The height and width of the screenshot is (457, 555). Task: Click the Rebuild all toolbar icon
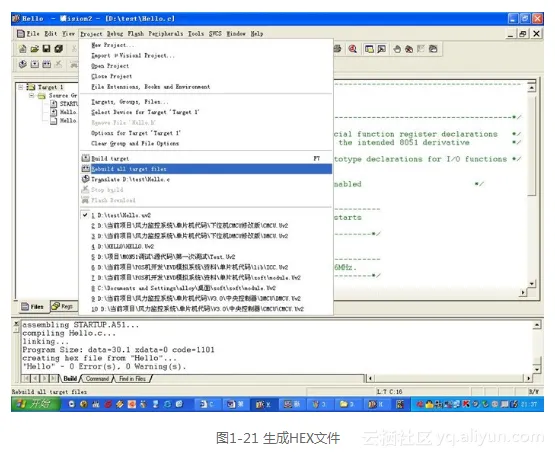(x=47, y=64)
